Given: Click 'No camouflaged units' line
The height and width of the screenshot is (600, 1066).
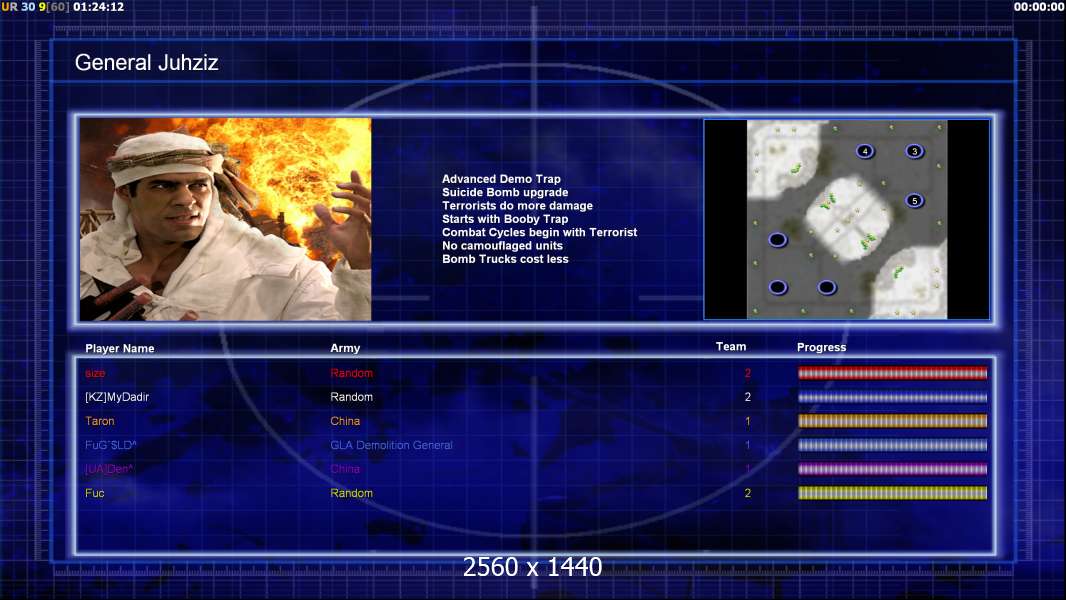Looking at the screenshot, I should pos(502,245).
